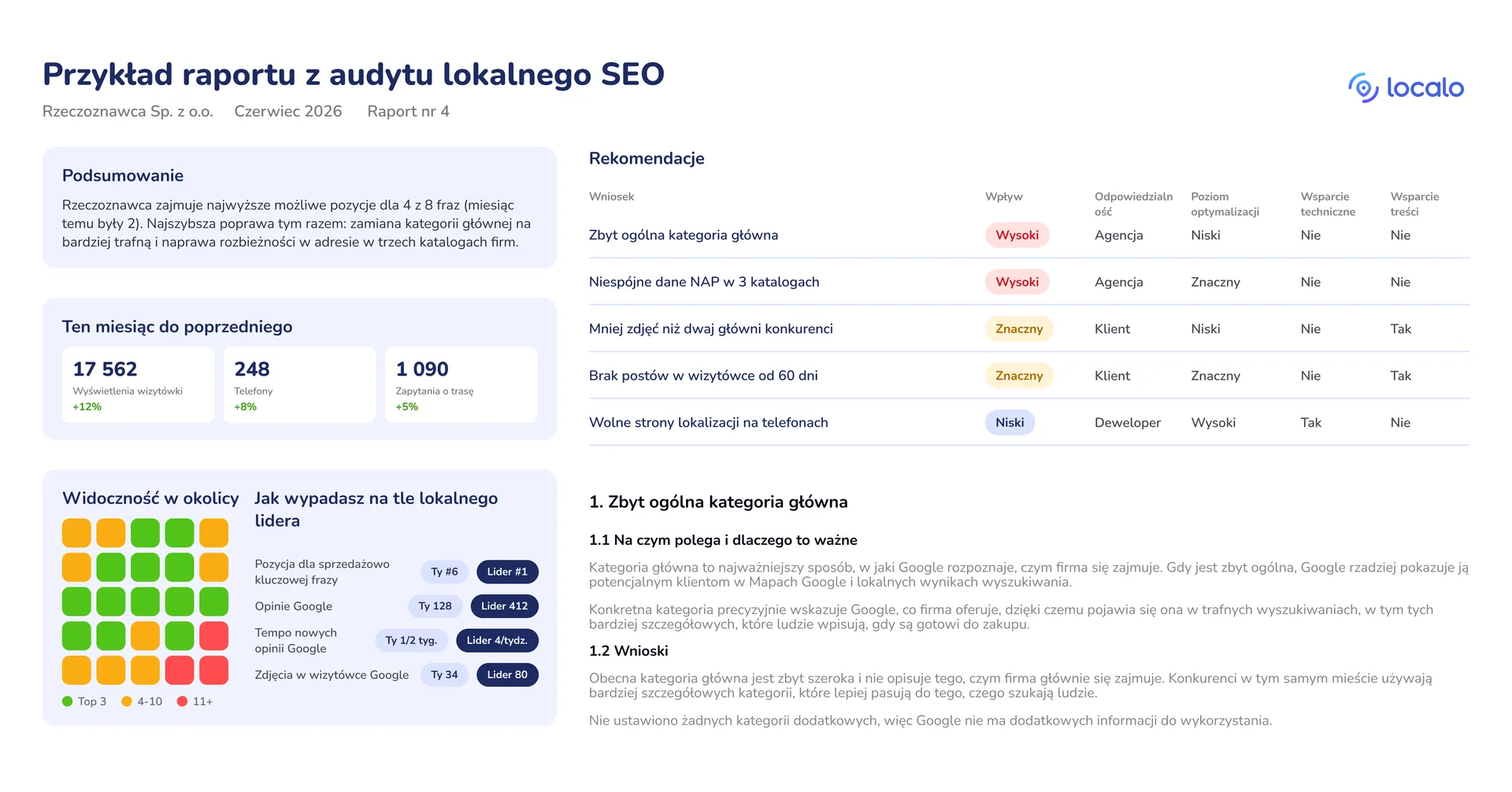Click Czerwiec 2026 in the header

(x=288, y=111)
